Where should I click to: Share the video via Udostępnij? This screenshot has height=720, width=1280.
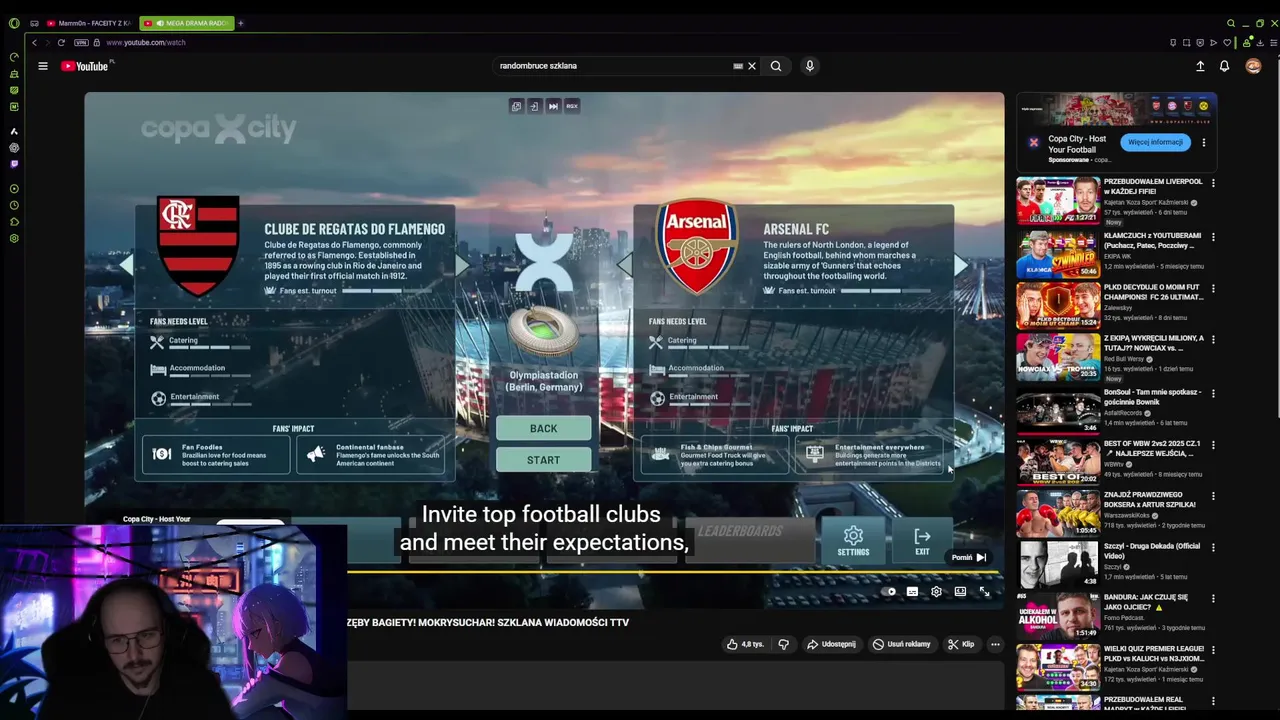[831, 645]
